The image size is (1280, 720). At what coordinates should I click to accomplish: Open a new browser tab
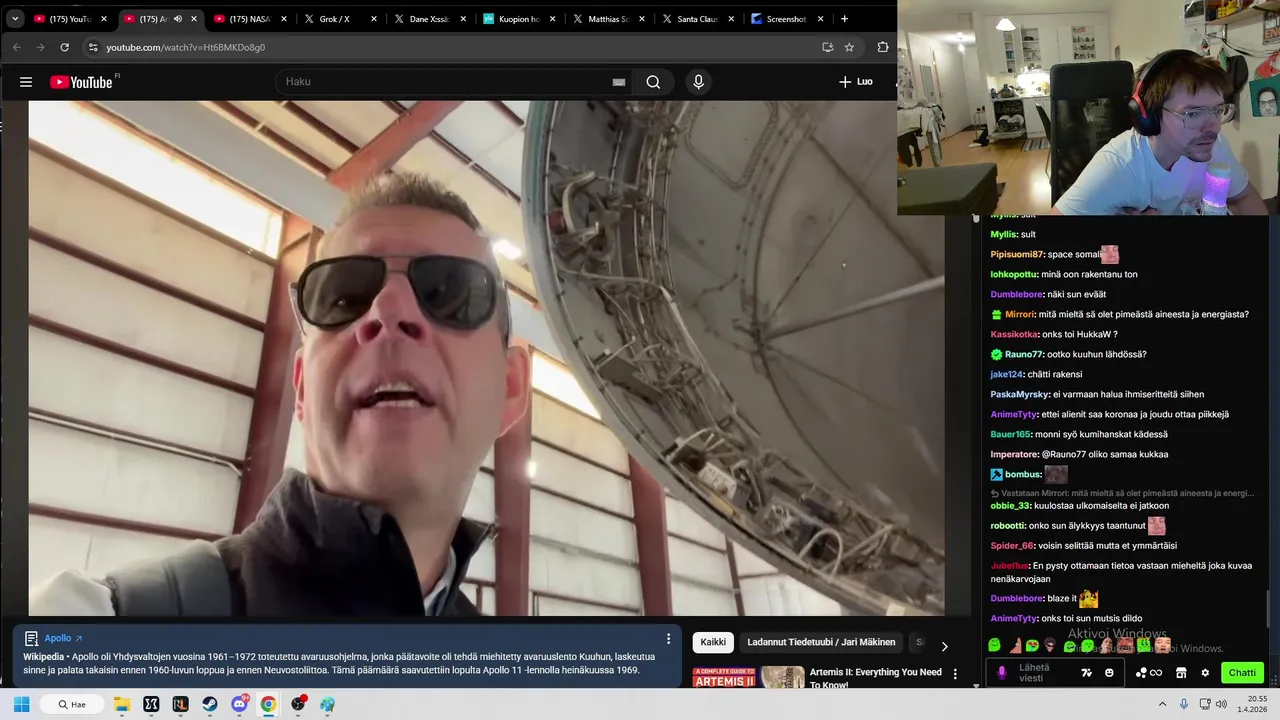click(x=844, y=19)
